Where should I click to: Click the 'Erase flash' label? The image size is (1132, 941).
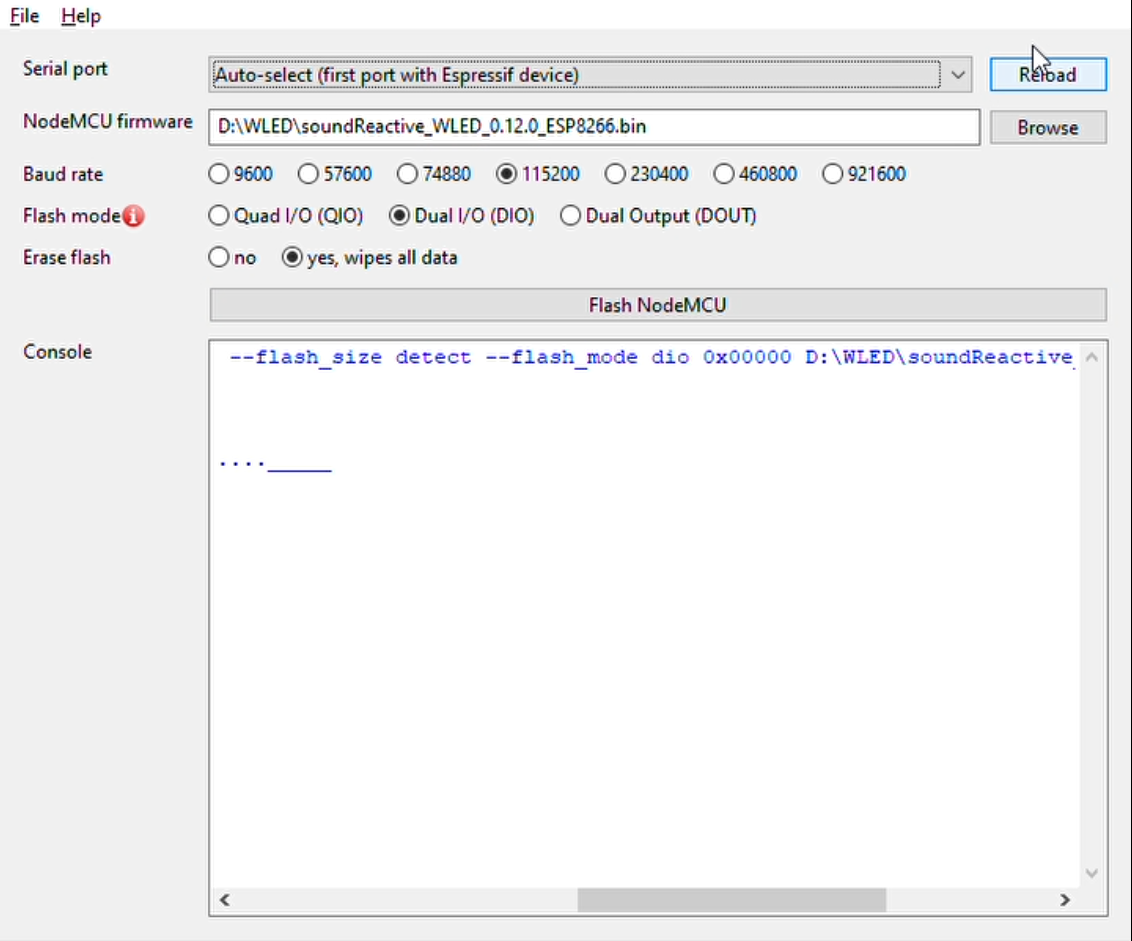tap(66, 258)
